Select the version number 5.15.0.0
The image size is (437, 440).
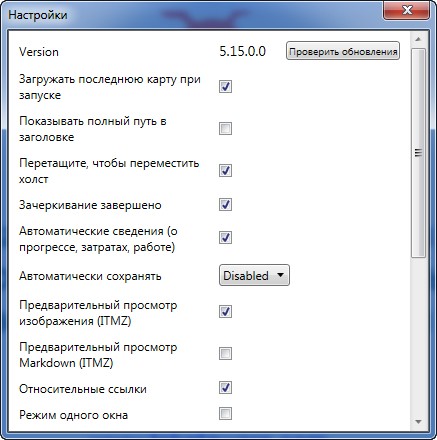point(243,52)
